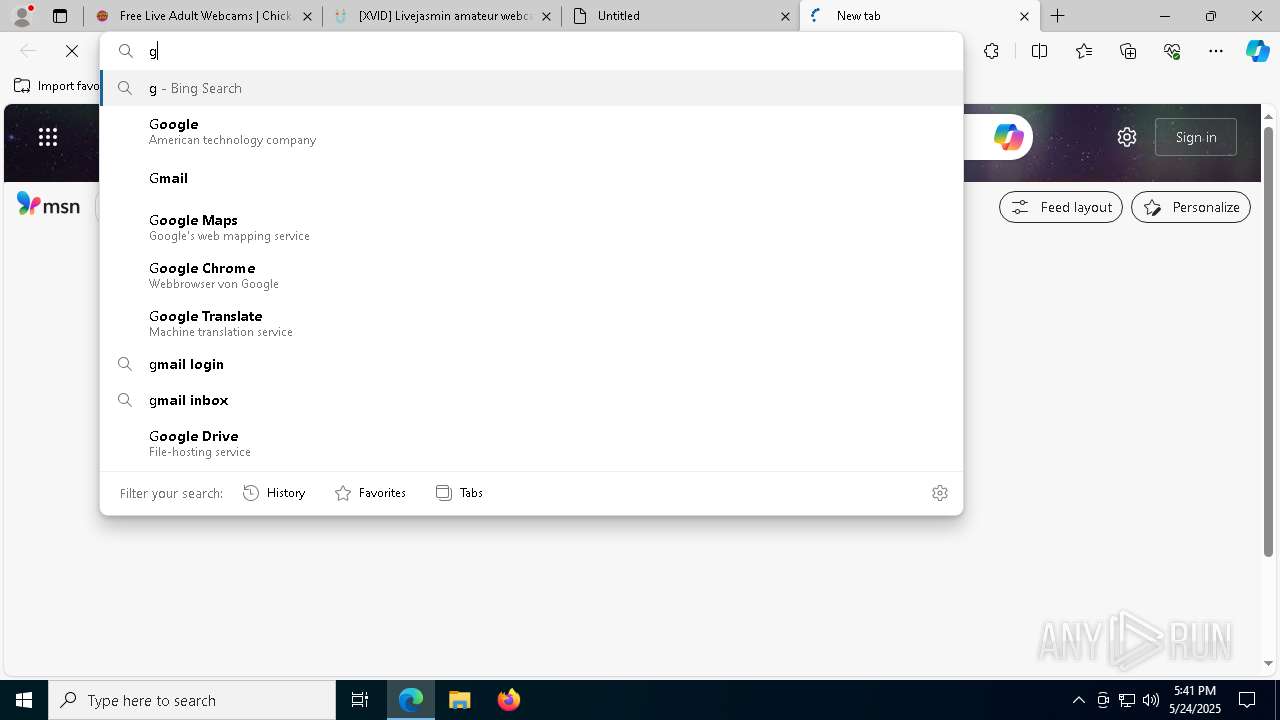Open Collections icon
The height and width of the screenshot is (720, 1280).
tap(1128, 51)
